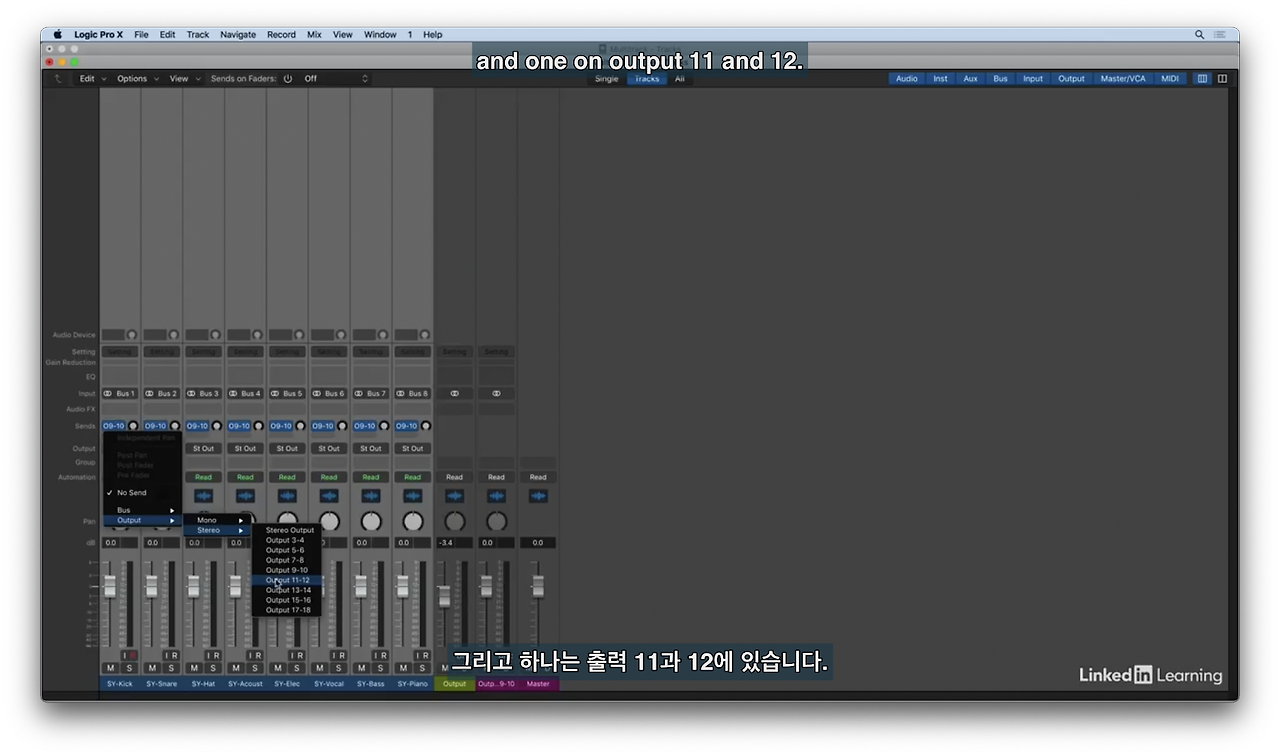This screenshot has height=756, width=1280.
Task: Open Spotlight search in menu bar
Action: tap(1200, 34)
